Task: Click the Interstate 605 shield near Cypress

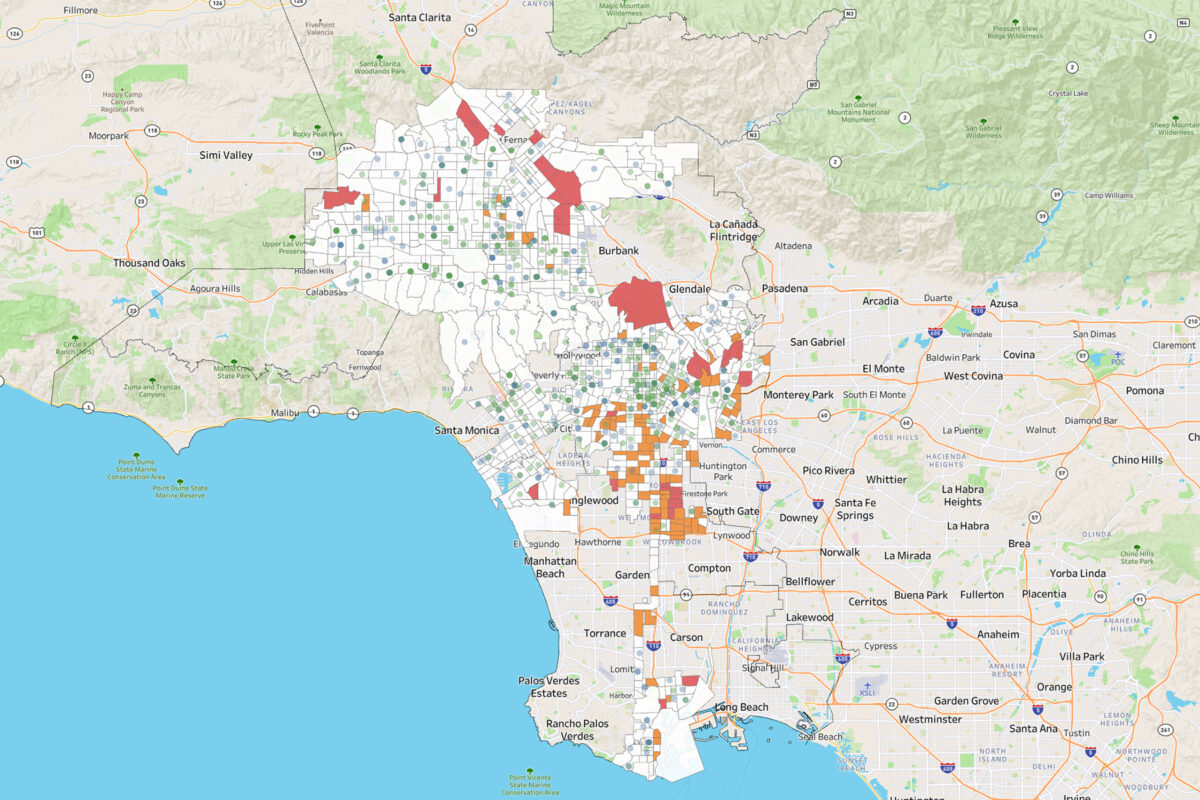Action: (843, 657)
